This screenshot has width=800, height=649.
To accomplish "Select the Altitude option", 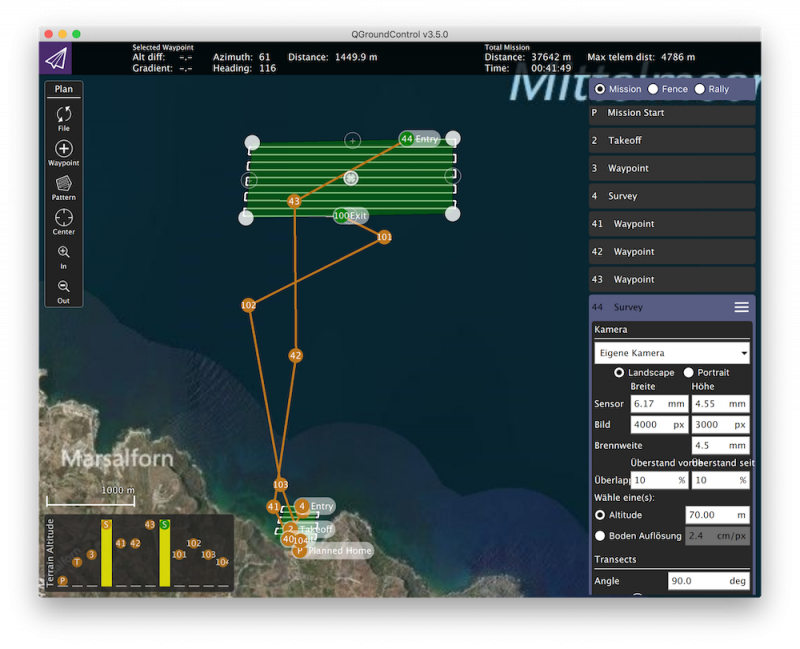I will (600, 515).
